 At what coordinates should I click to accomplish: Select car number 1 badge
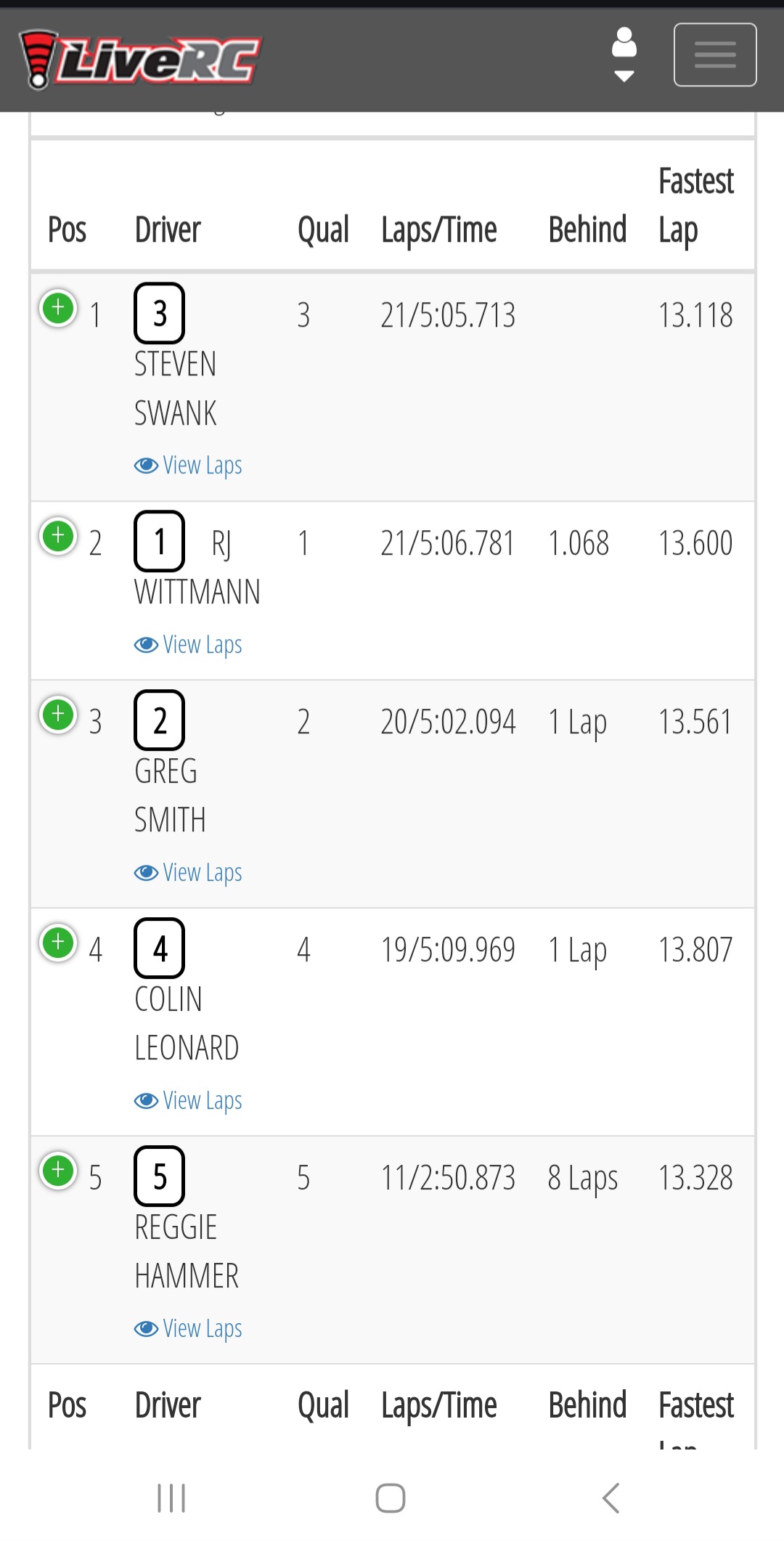[160, 542]
